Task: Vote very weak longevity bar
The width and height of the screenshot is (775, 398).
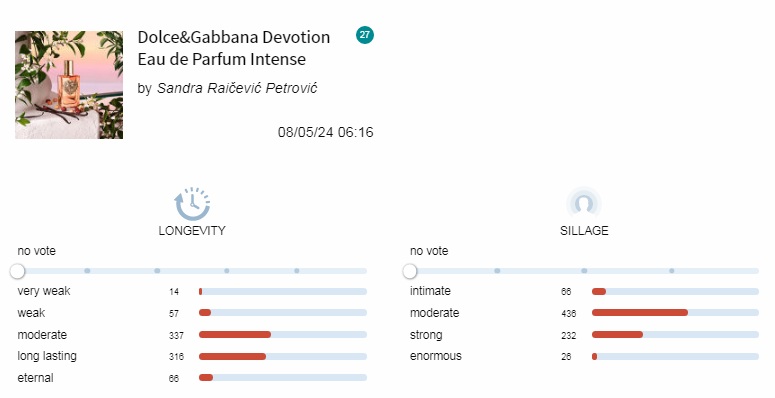Action: pyautogui.click(x=283, y=292)
